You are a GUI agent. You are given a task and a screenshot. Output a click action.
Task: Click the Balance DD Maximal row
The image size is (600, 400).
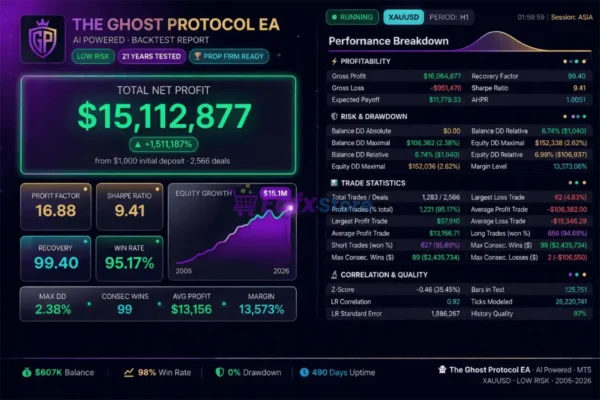coord(396,143)
